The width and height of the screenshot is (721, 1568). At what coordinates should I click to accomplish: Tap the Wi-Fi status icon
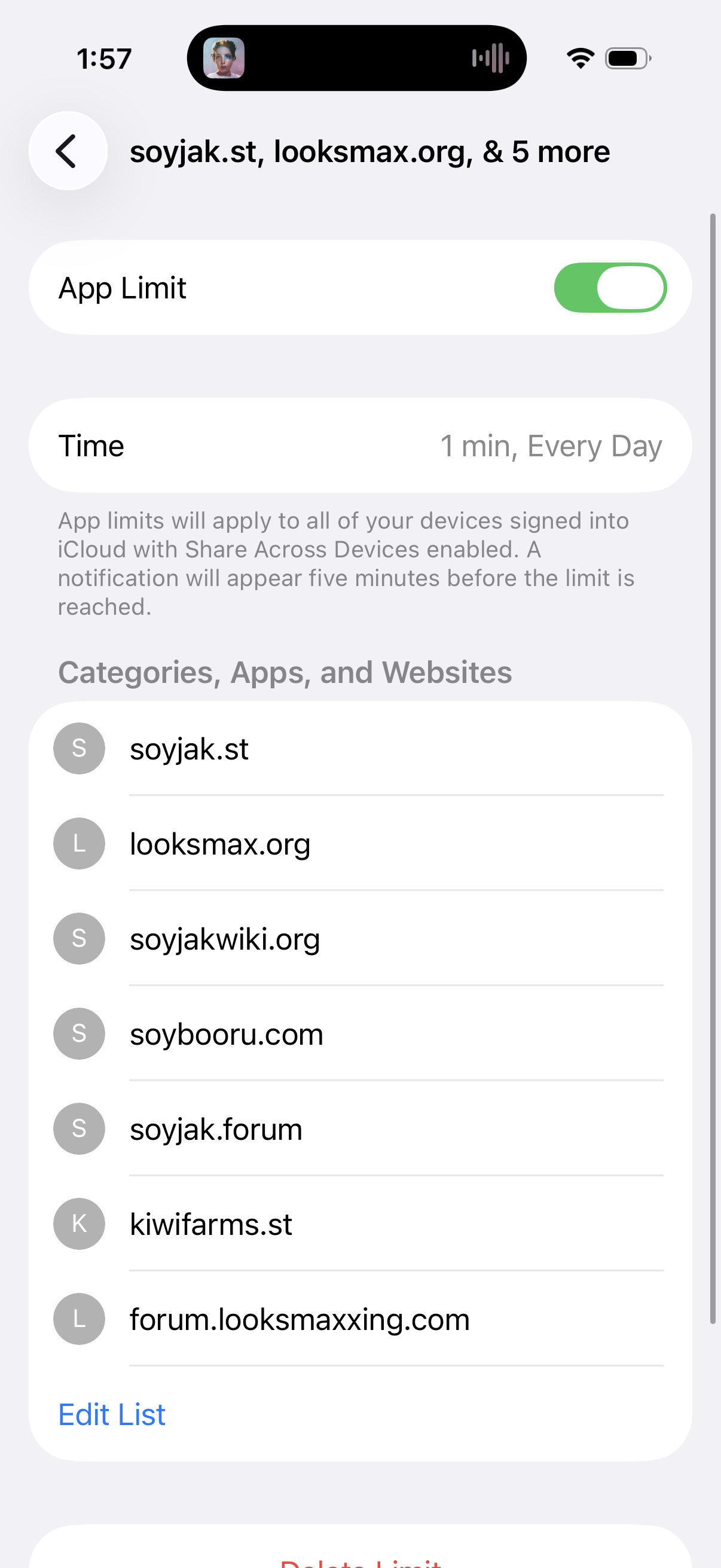[x=580, y=59]
